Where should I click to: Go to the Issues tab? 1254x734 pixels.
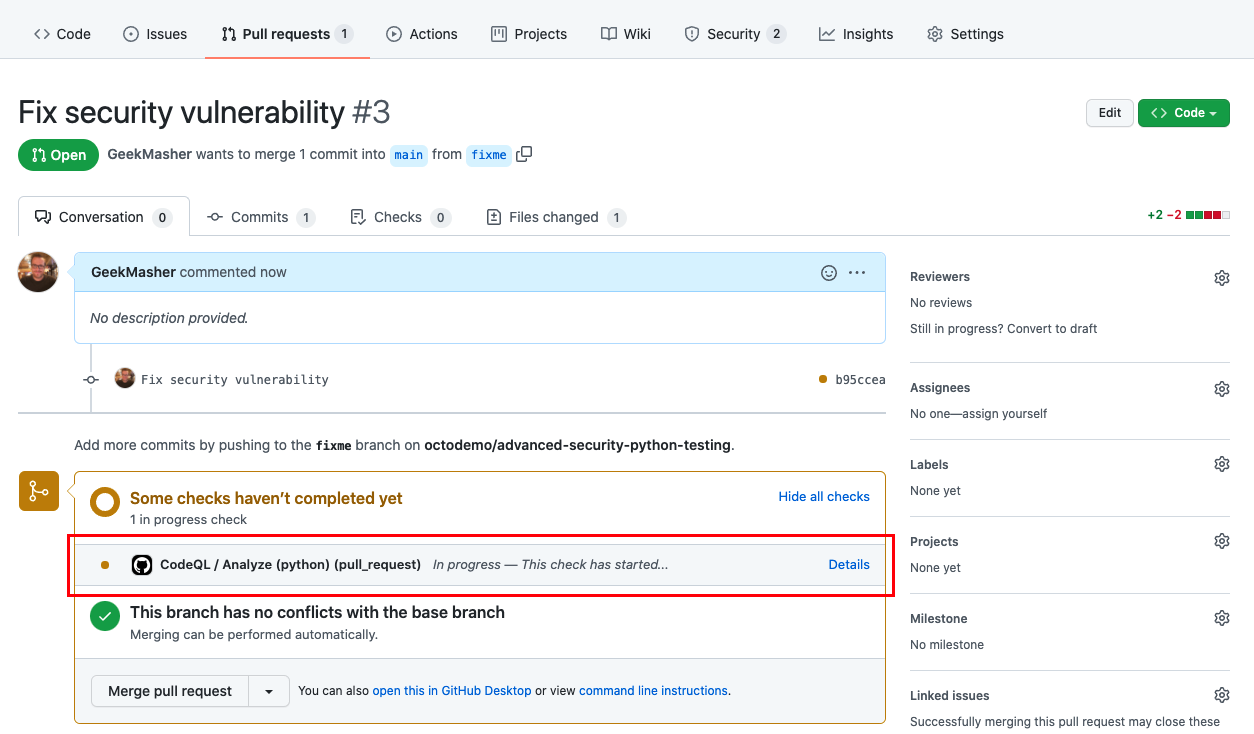155,34
